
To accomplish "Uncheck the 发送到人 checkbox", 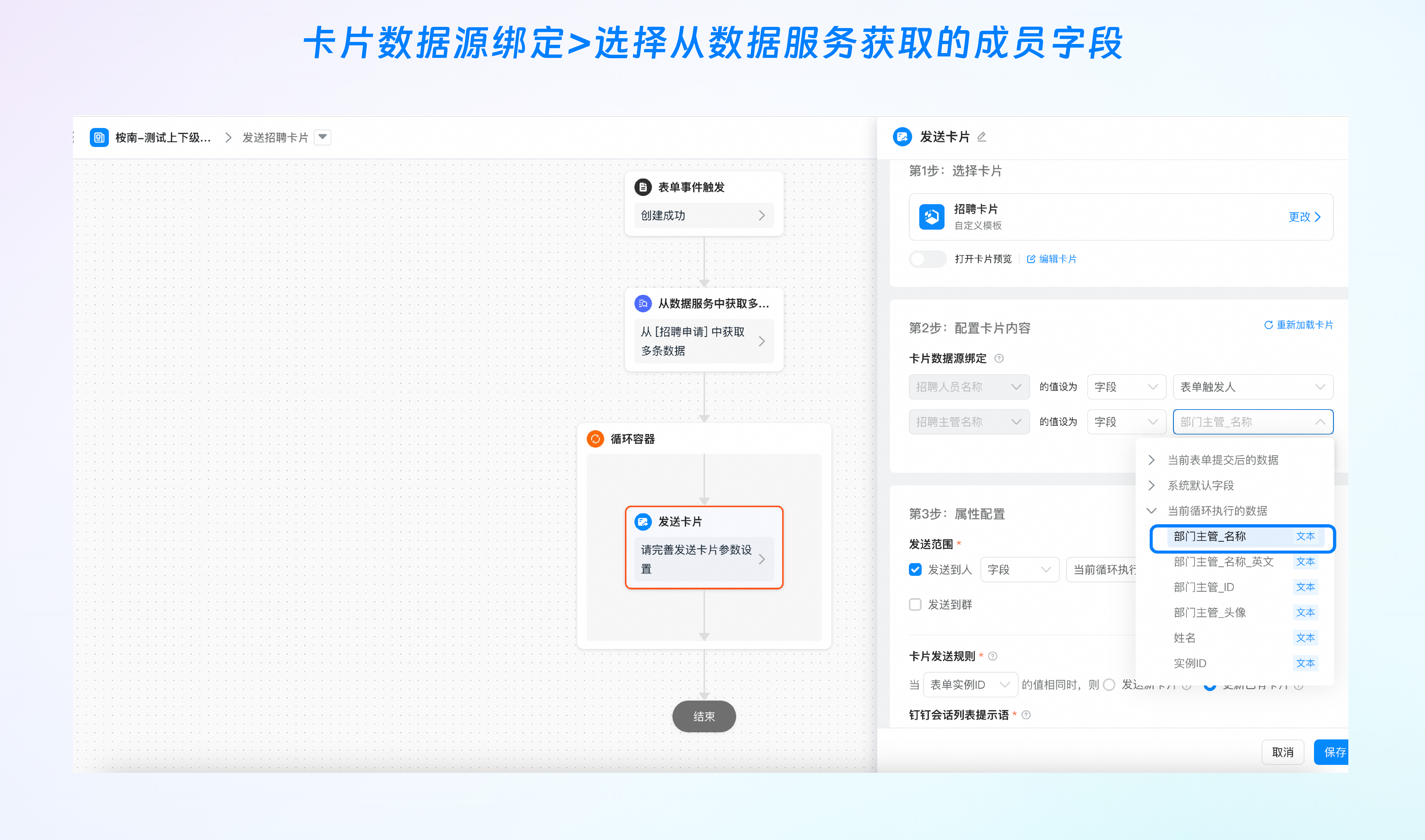I will click(x=915, y=569).
